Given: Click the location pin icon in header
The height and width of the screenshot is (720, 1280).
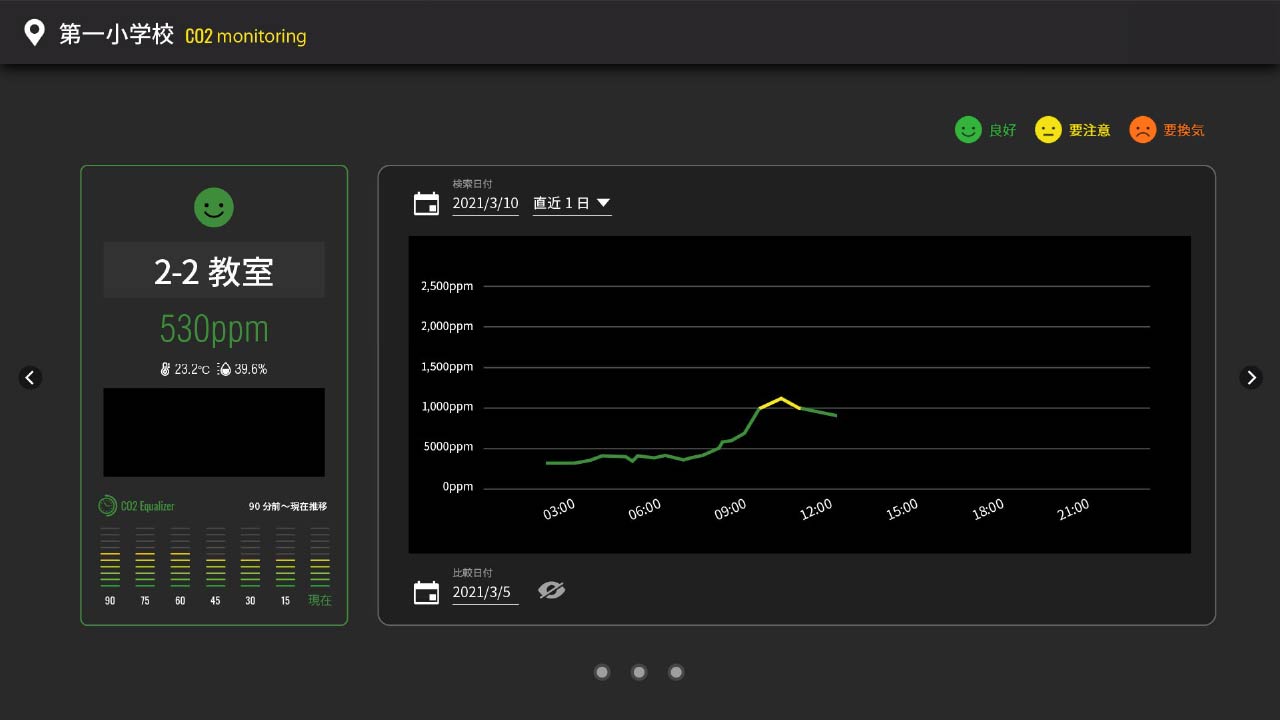Looking at the screenshot, I should (x=35, y=33).
